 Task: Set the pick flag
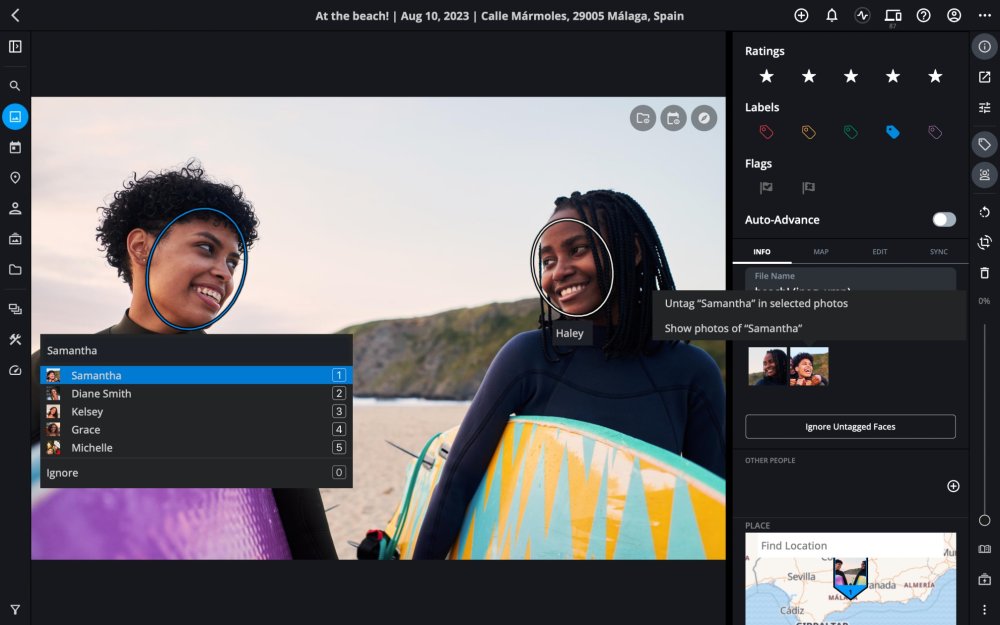click(x=766, y=188)
